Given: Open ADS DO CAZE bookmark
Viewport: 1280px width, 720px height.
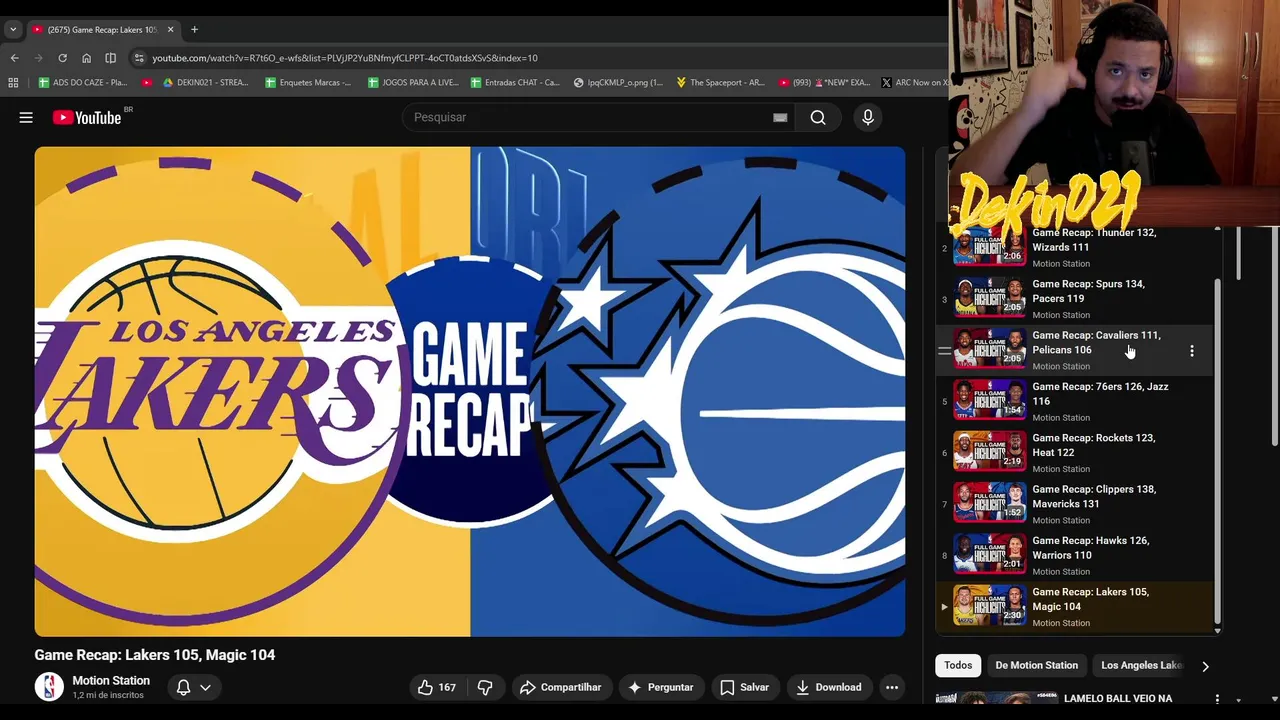Looking at the screenshot, I should (x=83, y=83).
